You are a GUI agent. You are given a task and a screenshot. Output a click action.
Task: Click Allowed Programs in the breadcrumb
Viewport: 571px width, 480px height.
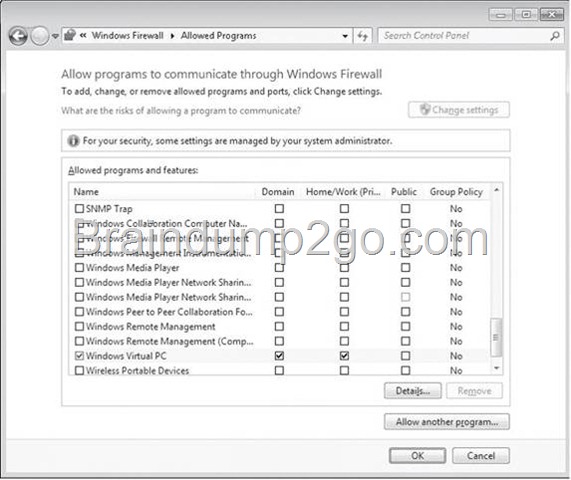[x=218, y=35]
